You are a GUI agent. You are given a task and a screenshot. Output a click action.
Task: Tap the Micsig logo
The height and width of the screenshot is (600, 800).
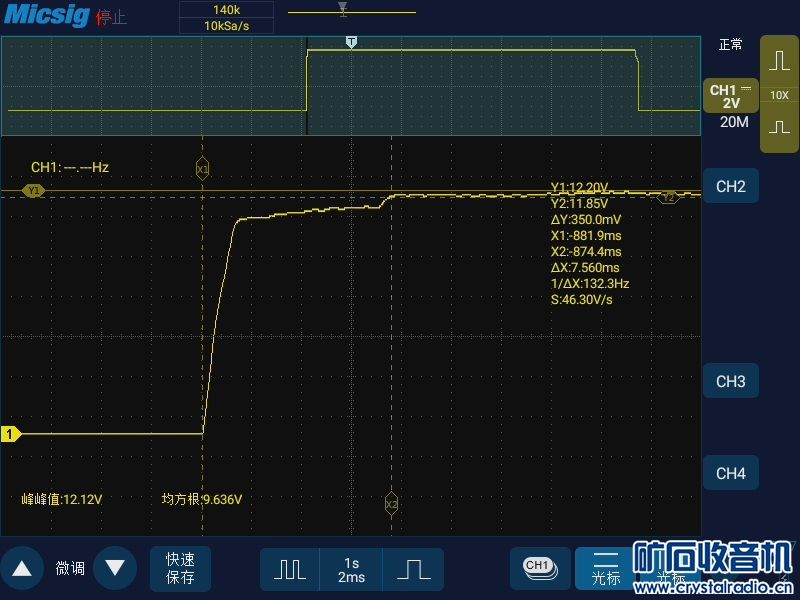[x=47, y=15]
